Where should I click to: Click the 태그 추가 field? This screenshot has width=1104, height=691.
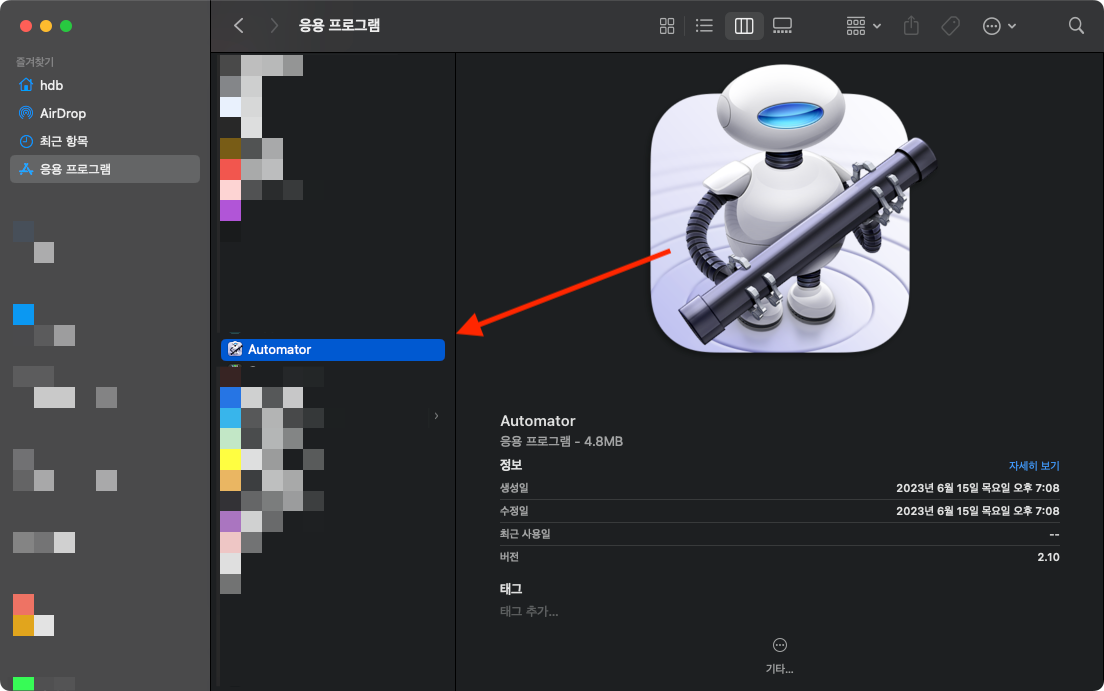click(x=529, y=611)
